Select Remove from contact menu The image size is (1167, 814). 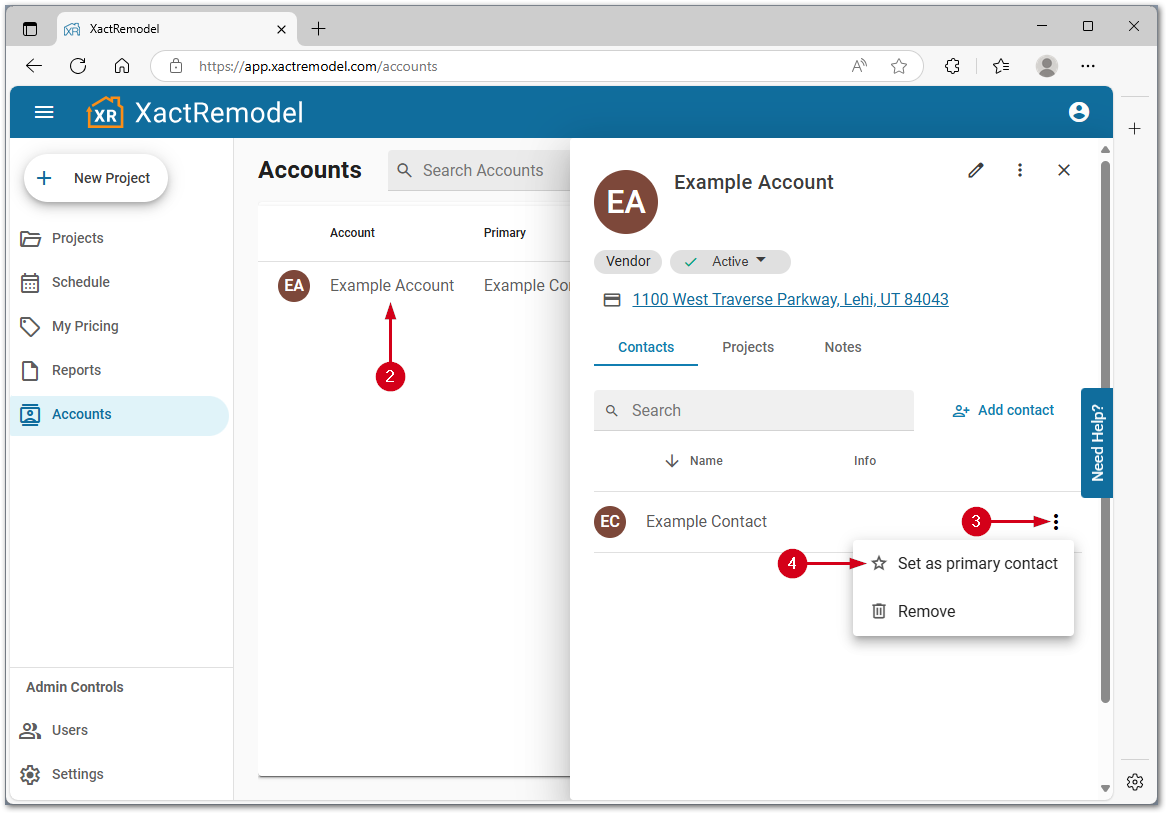(x=963, y=612)
